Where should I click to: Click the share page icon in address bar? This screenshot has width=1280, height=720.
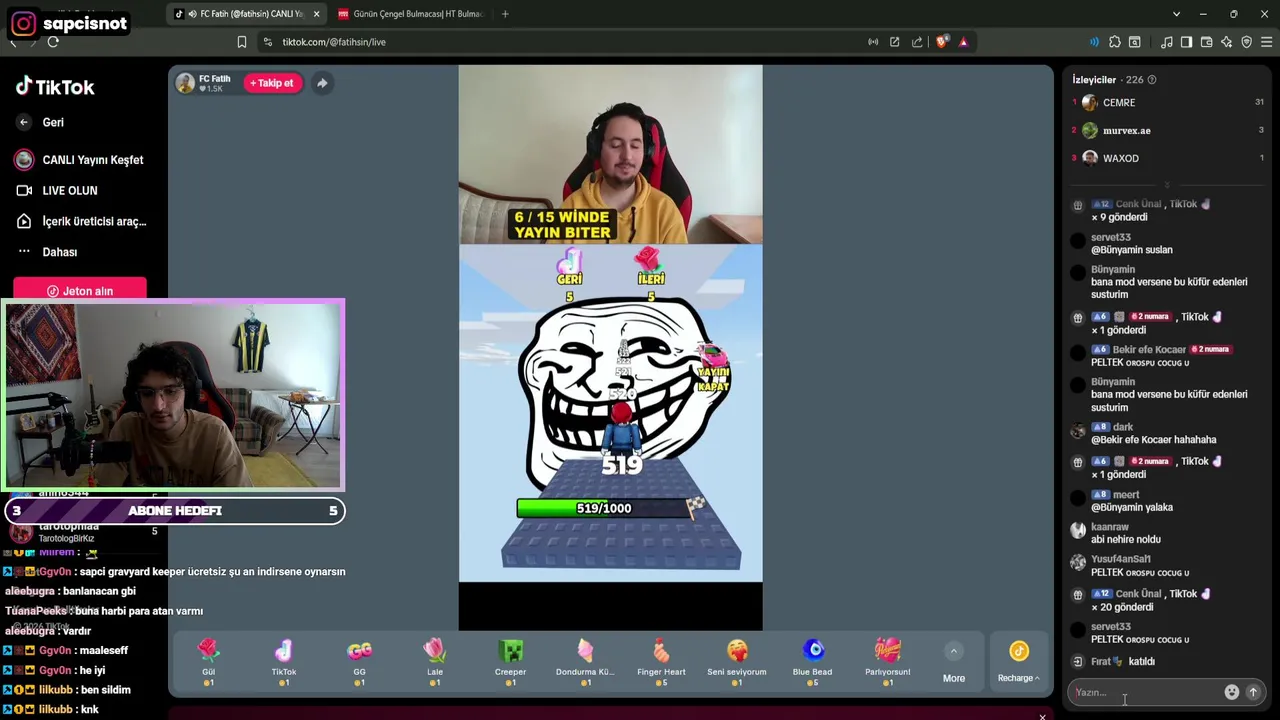pos(917,42)
